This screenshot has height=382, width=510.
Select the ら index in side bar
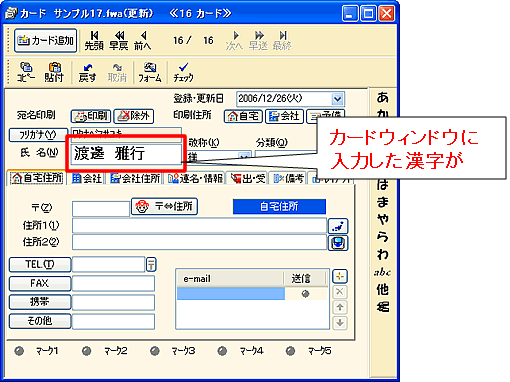pyautogui.click(x=382, y=237)
